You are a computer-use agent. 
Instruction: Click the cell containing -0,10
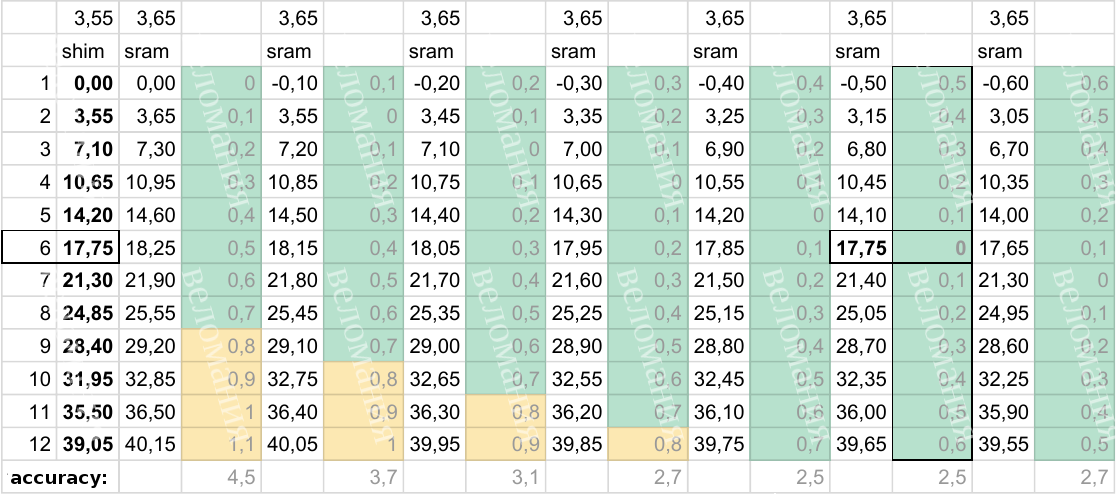294,86
